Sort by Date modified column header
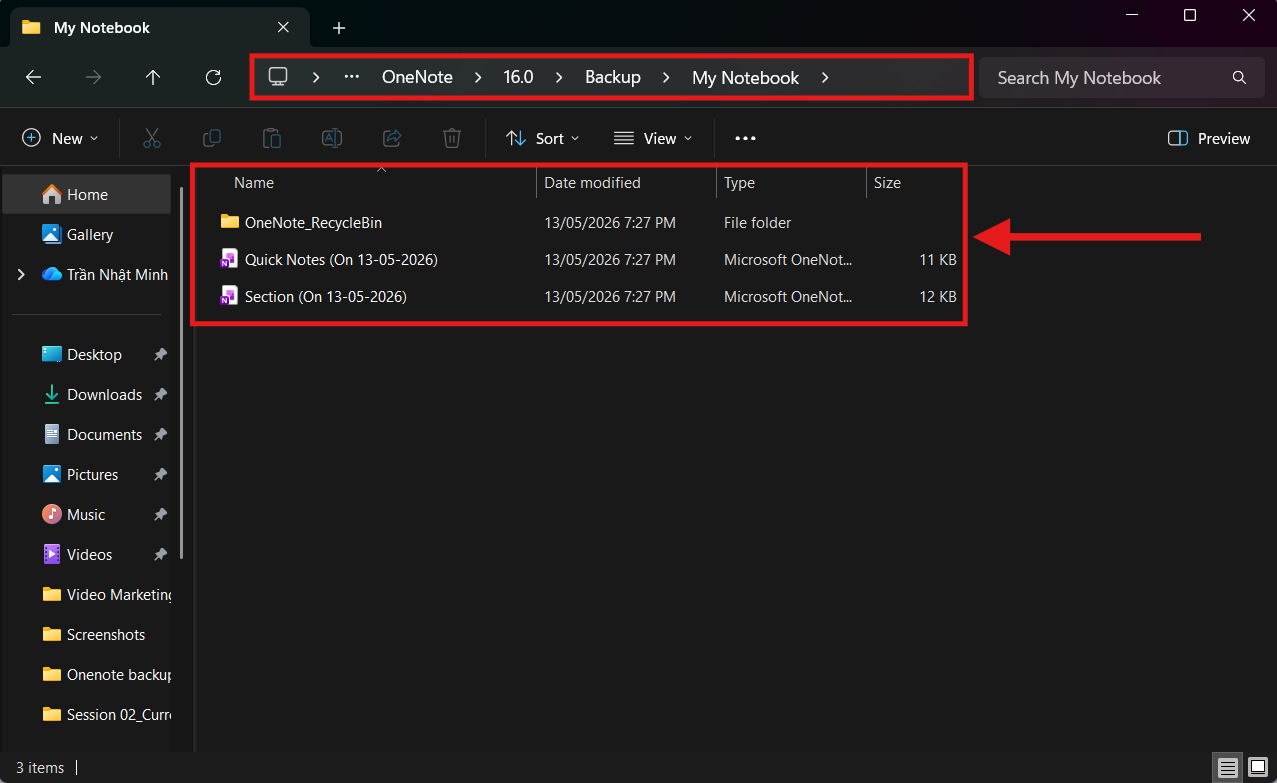 [x=592, y=183]
